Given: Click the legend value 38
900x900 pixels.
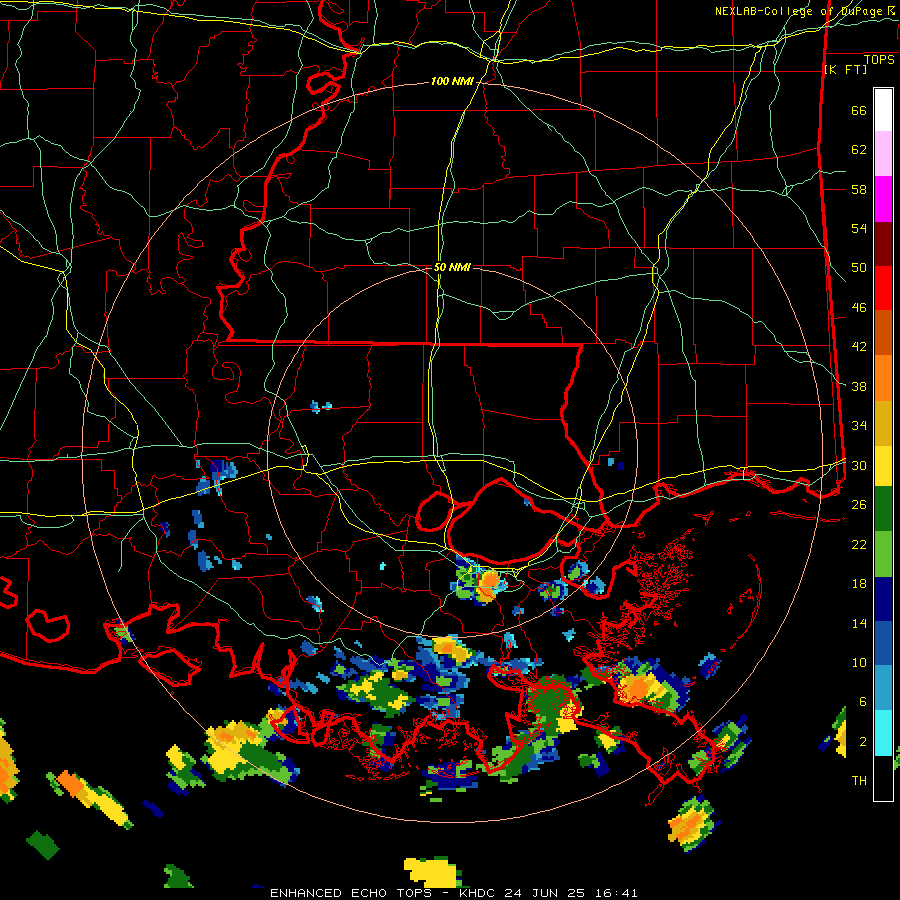Looking at the screenshot, I should click(x=859, y=386).
